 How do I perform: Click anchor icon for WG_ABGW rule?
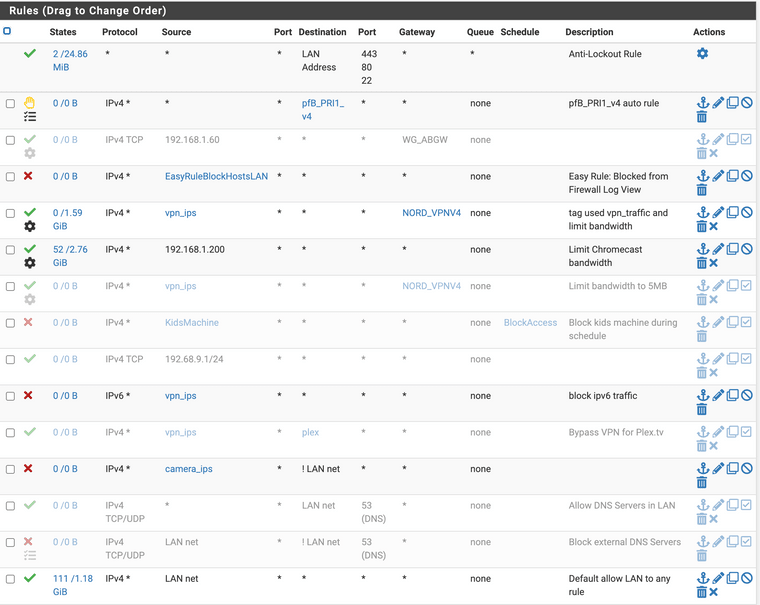(x=703, y=139)
